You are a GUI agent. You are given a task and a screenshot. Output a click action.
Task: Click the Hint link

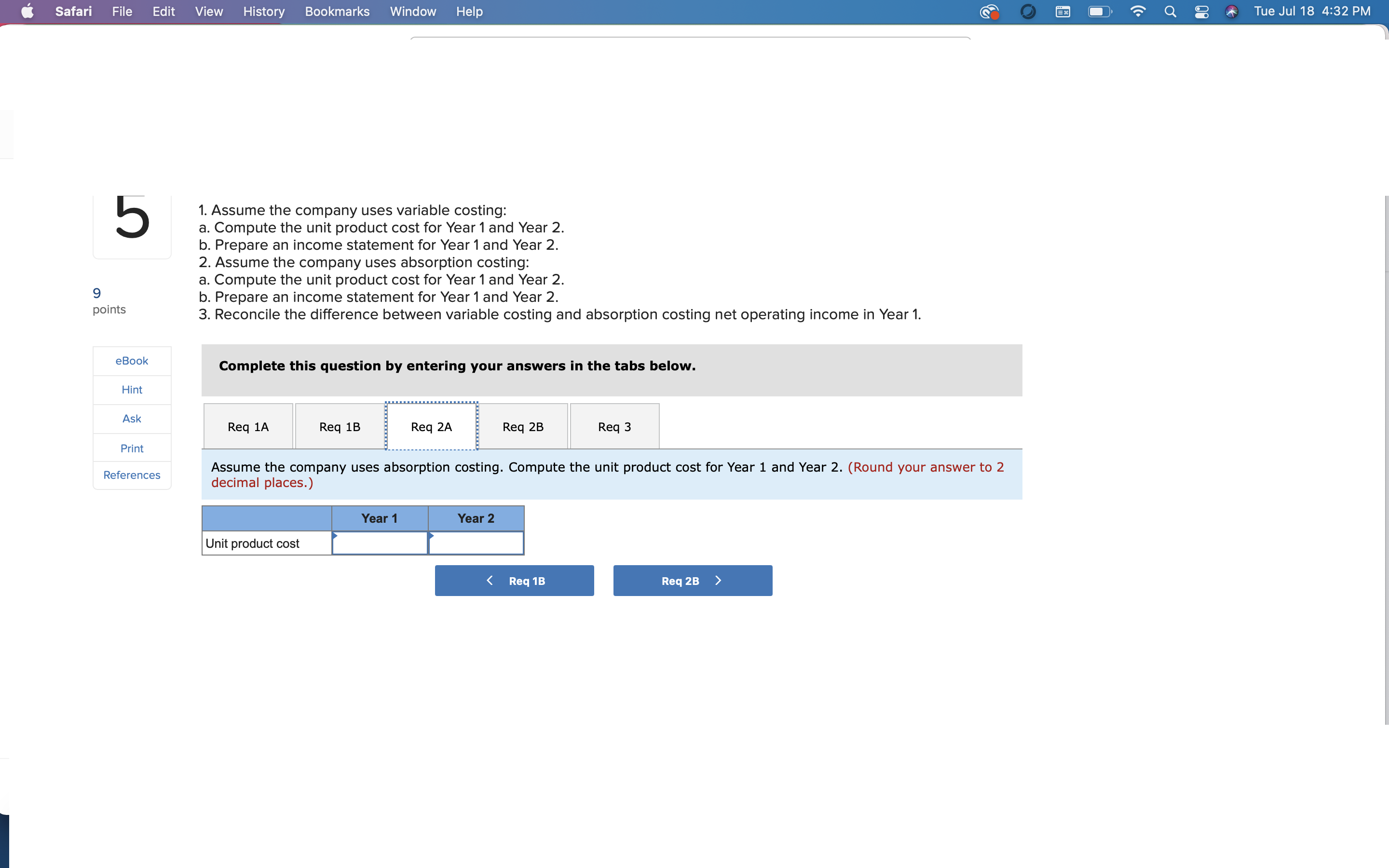132,389
